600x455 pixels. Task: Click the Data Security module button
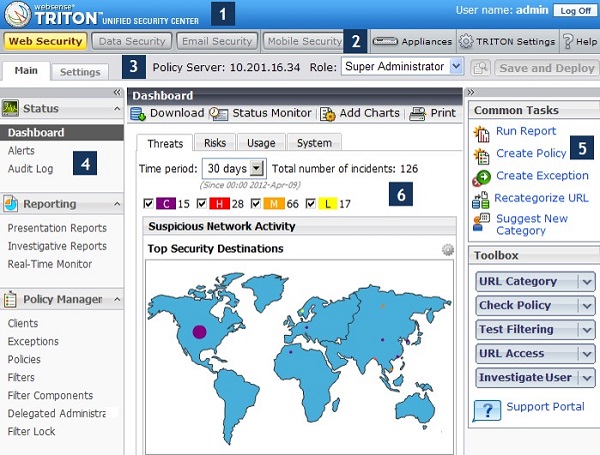tap(132, 41)
